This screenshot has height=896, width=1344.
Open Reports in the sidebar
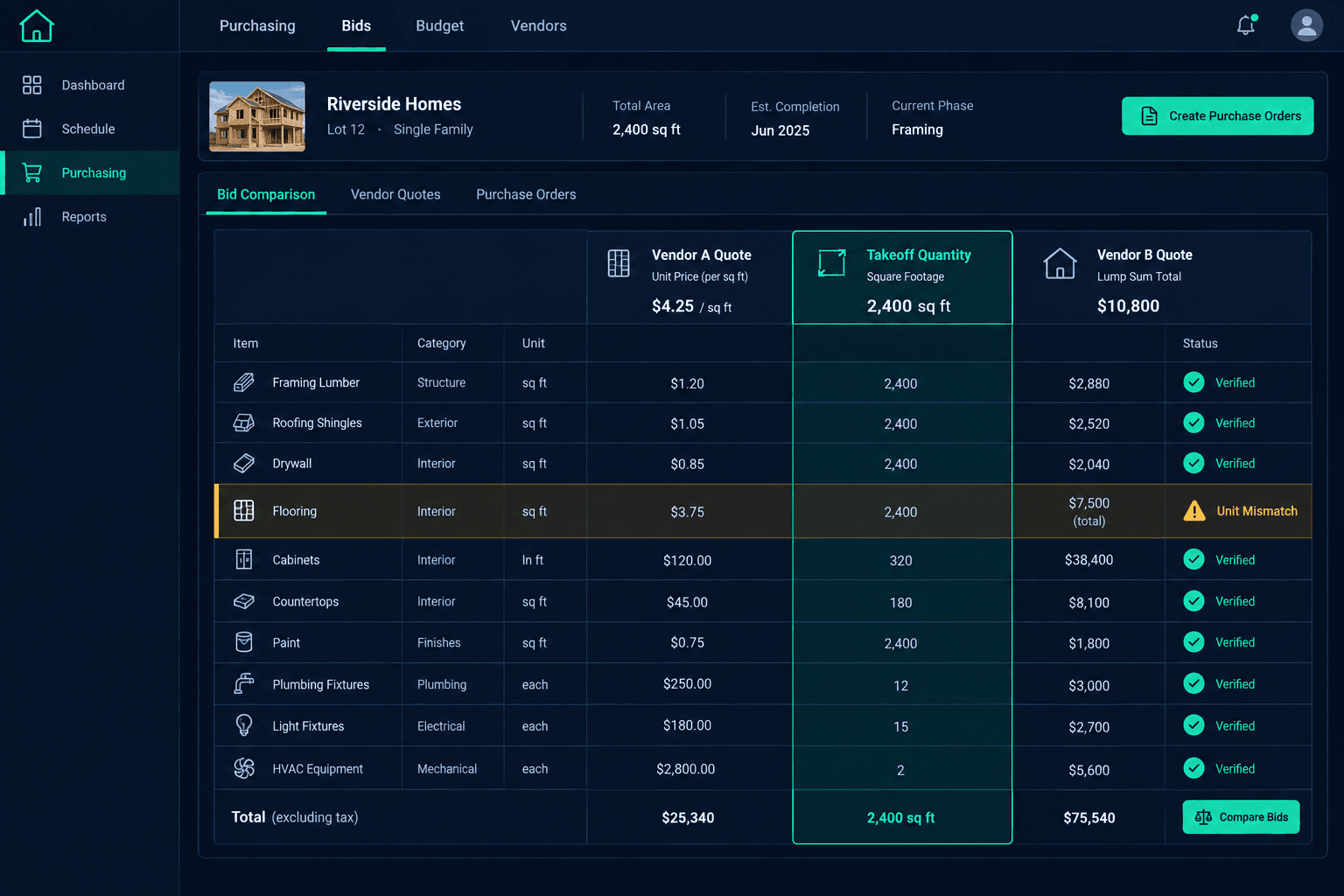click(x=89, y=217)
